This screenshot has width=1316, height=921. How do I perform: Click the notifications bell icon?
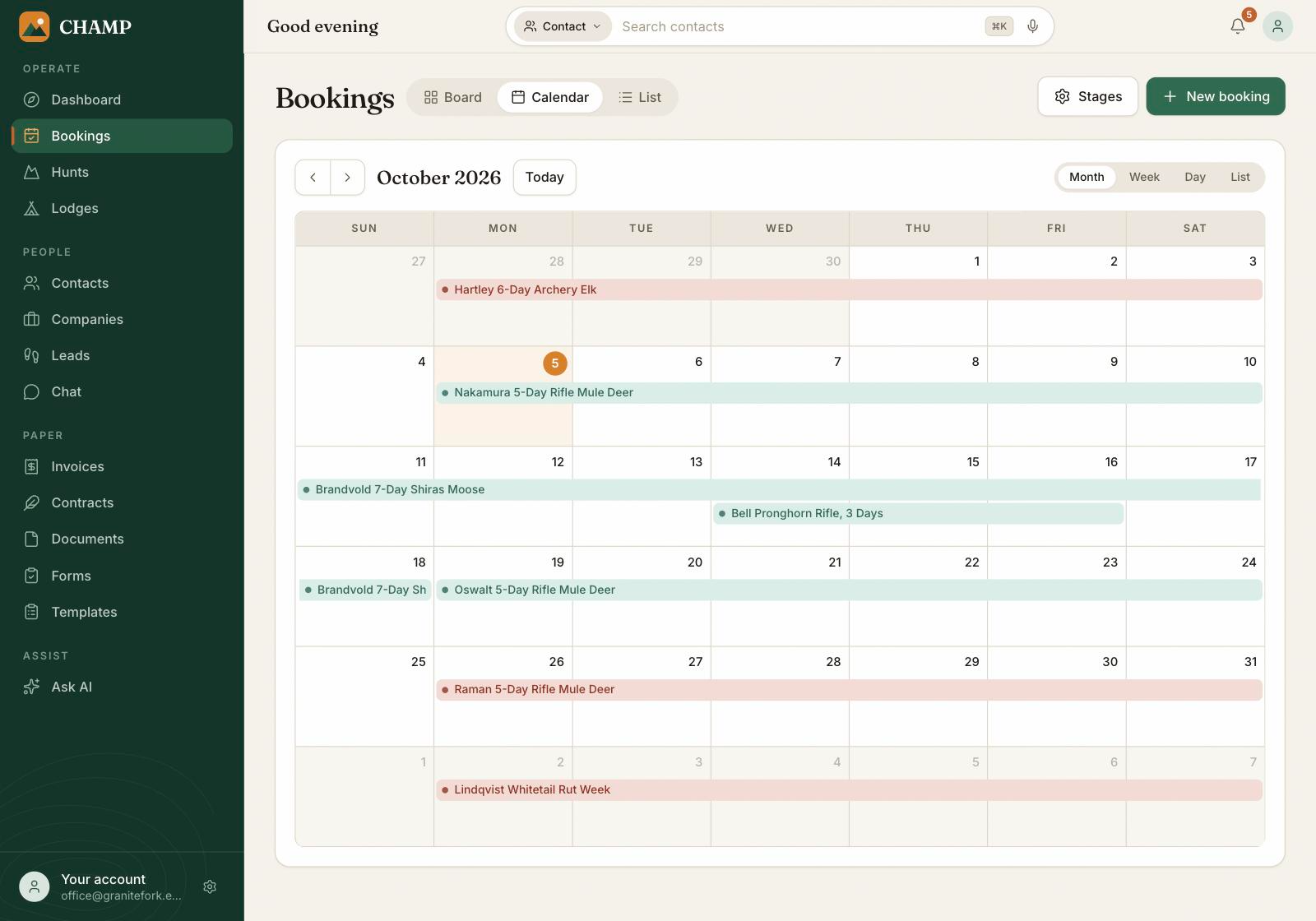tap(1238, 26)
